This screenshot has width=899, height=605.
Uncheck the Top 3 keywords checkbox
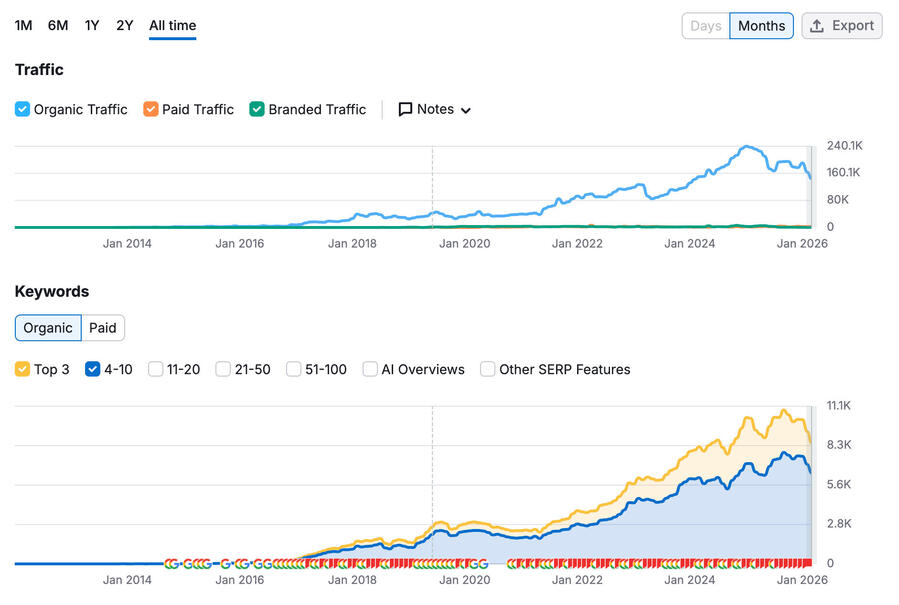point(22,369)
